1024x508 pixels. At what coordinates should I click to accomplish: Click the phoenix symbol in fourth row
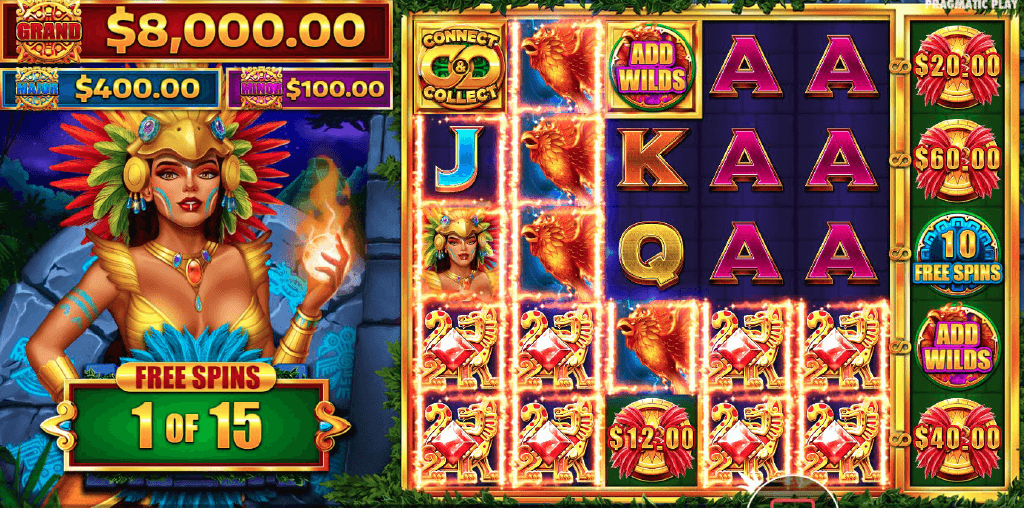(x=653, y=347)
